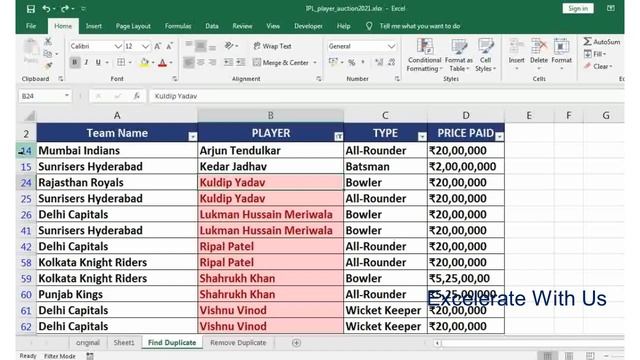Select cell with Arjun Tendulkar
640x360 pixels.
click(270, 150)
